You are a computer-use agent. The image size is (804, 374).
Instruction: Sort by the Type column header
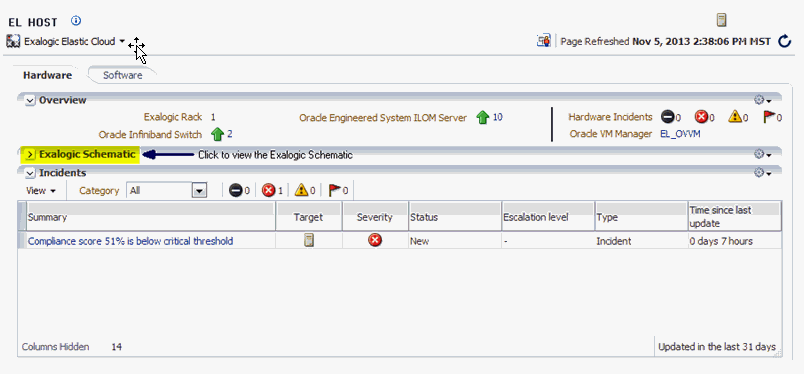click(641, 216)
